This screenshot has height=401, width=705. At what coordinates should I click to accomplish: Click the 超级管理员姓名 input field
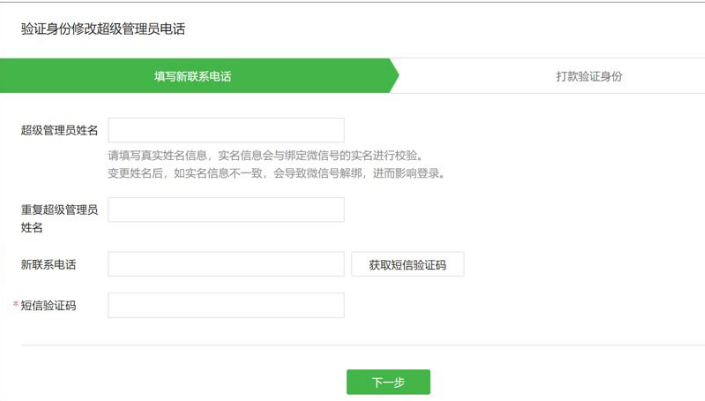click(x=226, y=130)
